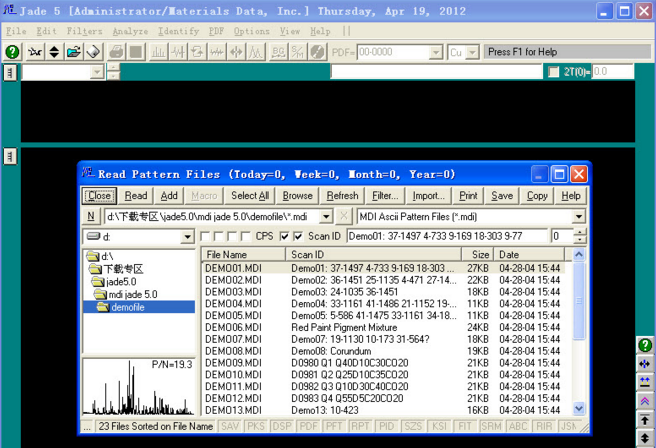Toggle the 2T(0) checkbox
The height and width of the screenshot is (448, 656).
coord(554,72)
